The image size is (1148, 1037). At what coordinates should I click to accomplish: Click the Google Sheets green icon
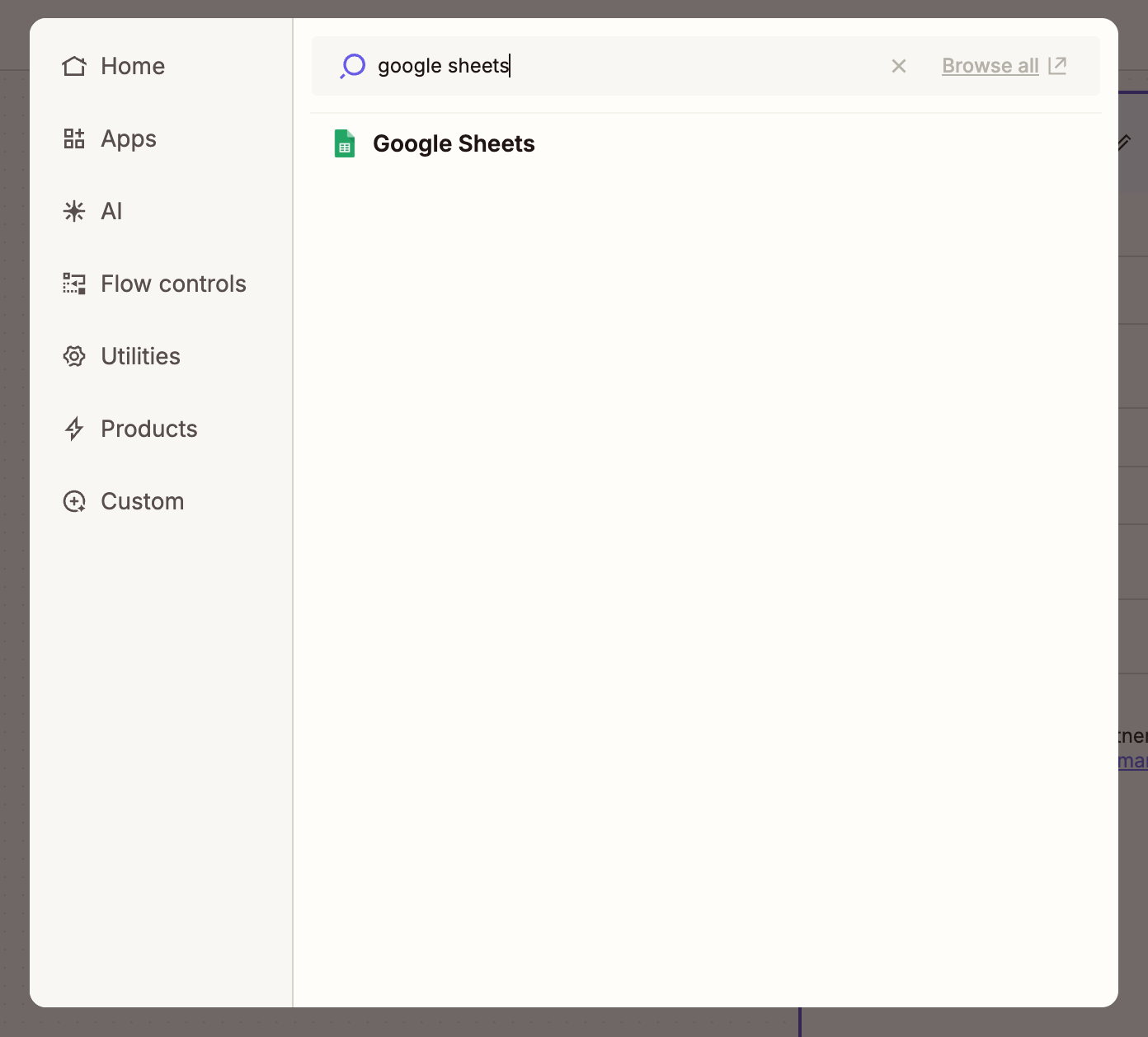coord(345,143)
